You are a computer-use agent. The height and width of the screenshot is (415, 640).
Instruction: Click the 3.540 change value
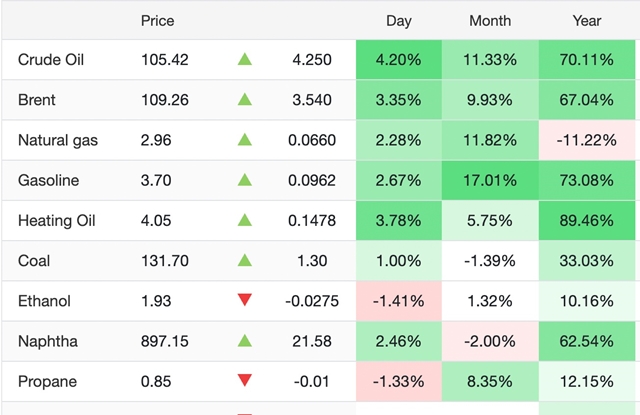pos(312,100)
